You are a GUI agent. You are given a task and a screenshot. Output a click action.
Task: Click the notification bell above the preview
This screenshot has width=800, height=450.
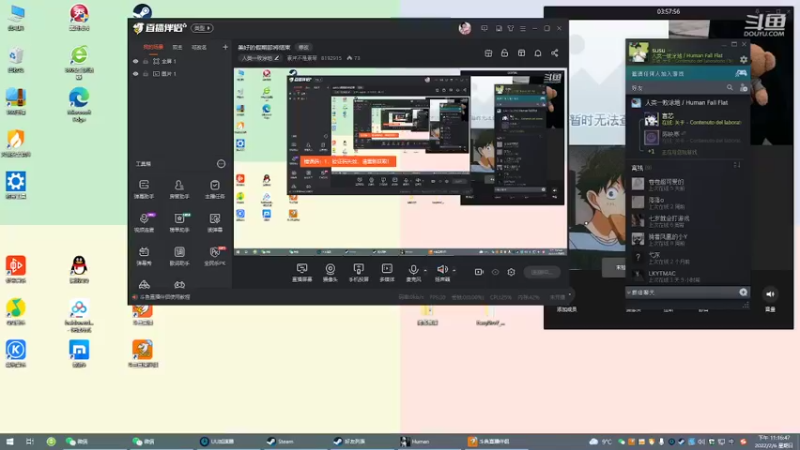pyautogui.click(x=538, y=53)
